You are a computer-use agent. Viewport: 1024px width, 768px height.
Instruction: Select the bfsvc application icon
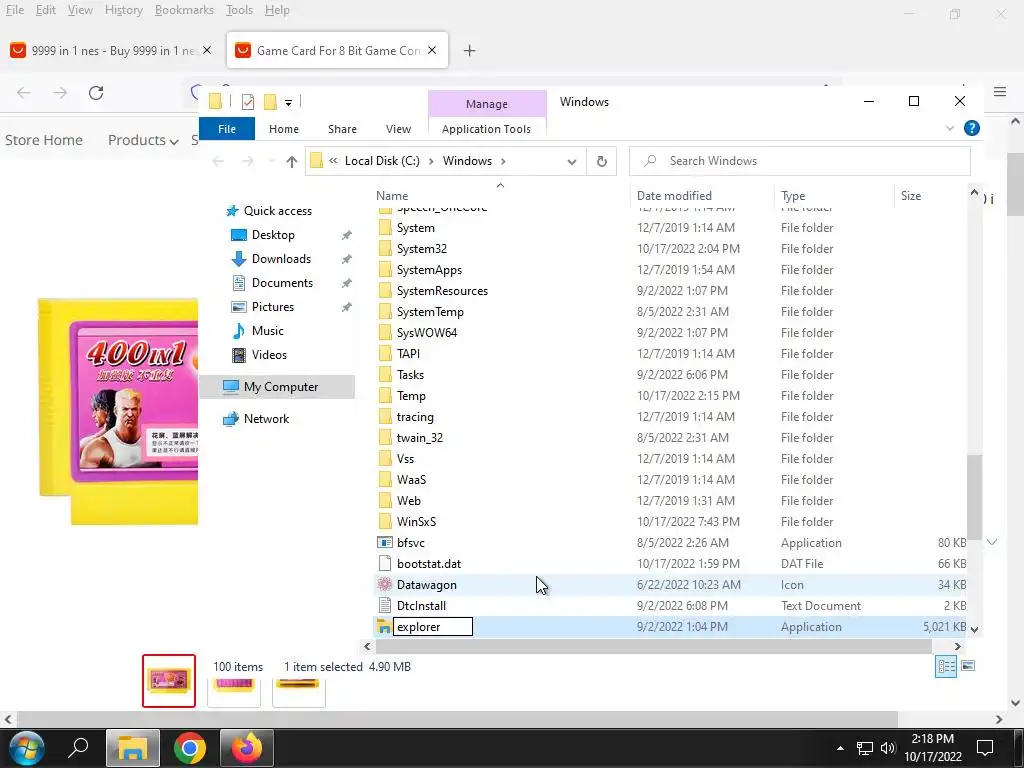pyautogui.click(x=385, y=543)
